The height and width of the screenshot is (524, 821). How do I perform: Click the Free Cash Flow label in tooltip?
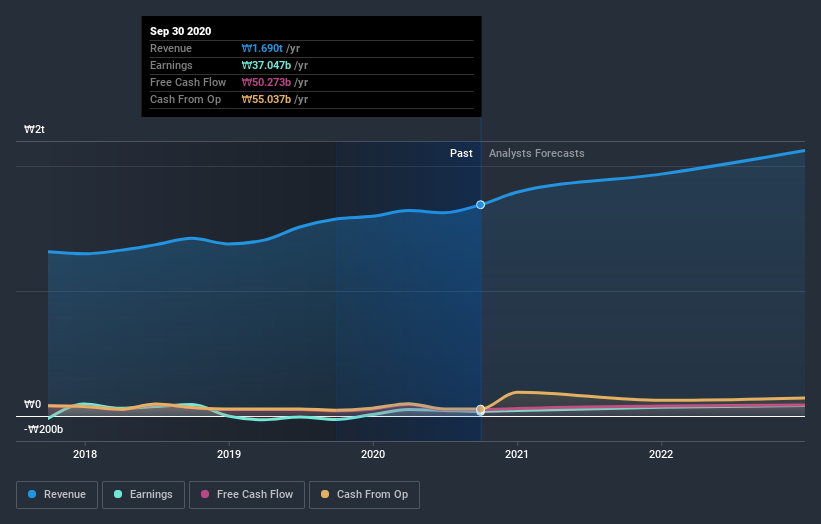[188, 82]
